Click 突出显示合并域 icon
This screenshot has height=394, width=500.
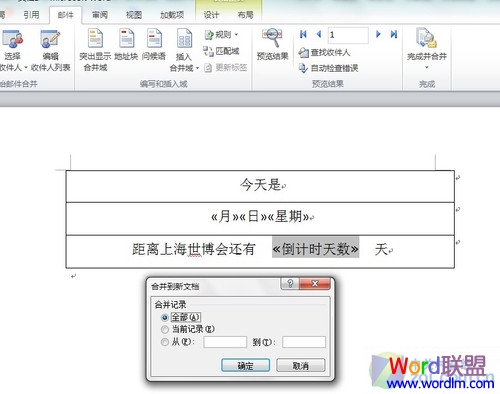coord(95,38)
